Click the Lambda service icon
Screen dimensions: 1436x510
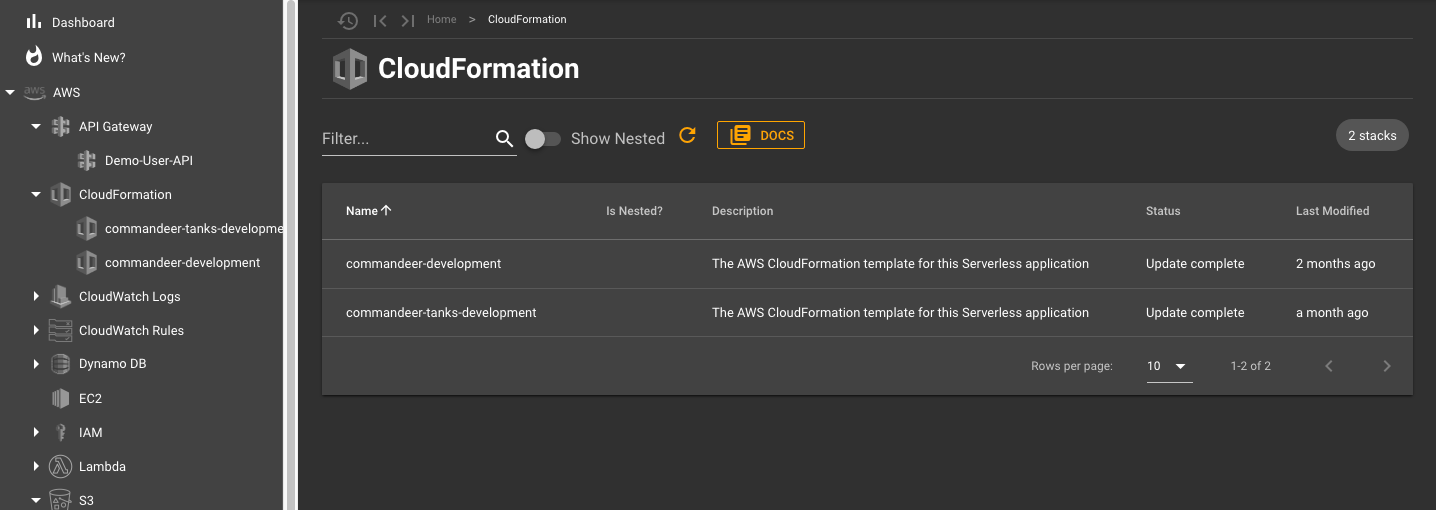coord(61,466)
